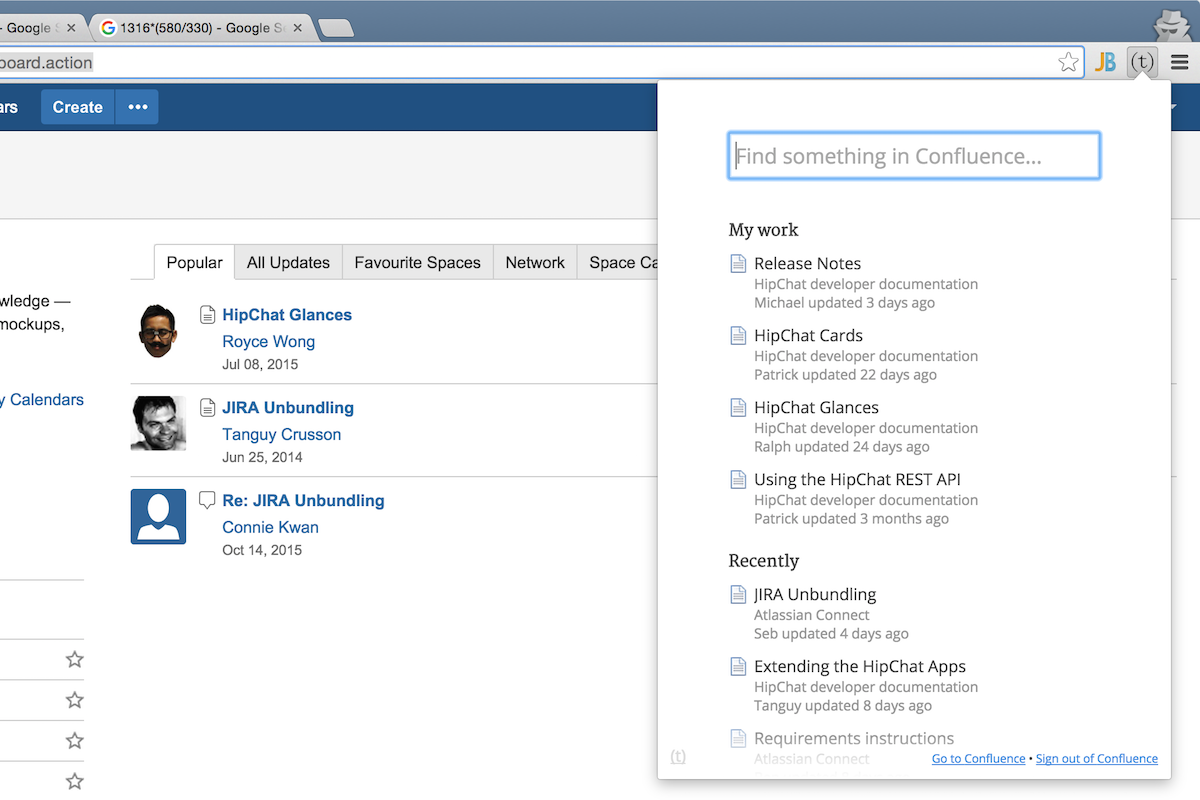
Task: Open JIRA Unbundling under Recently
Action: click(x=815, y=595)
